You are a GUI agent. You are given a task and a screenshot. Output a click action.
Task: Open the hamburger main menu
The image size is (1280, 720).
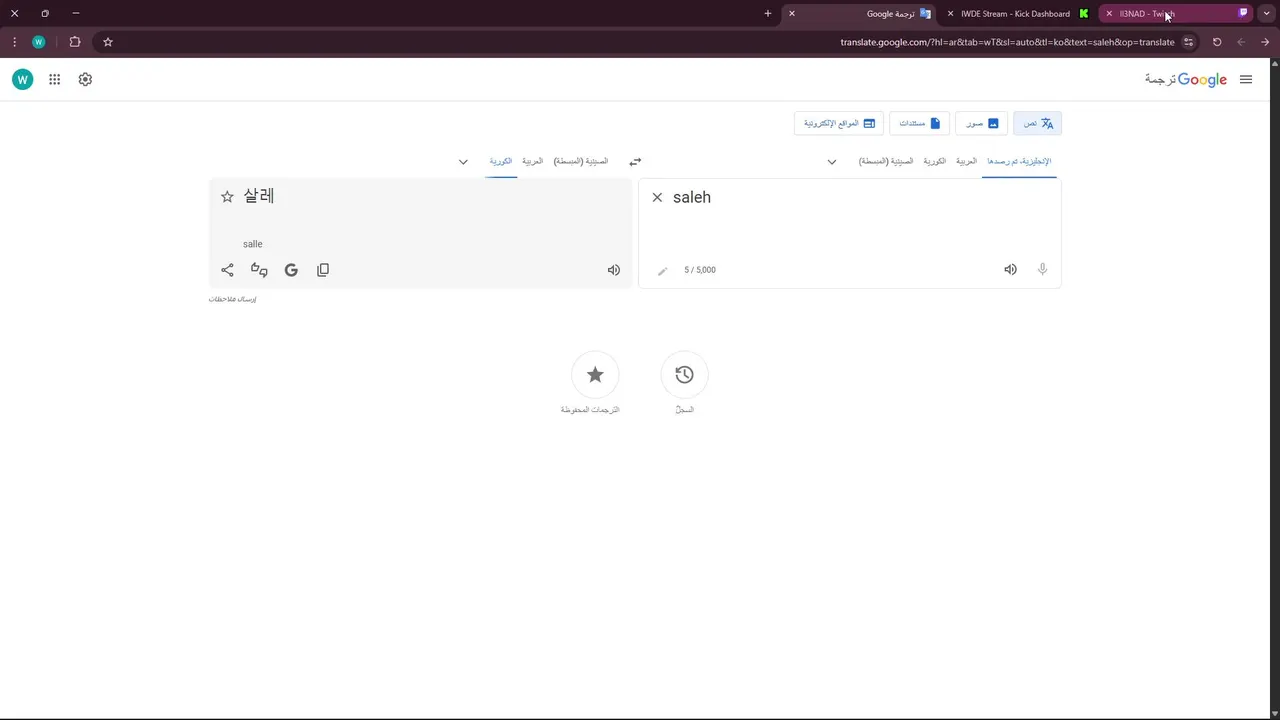(1246, 80)
